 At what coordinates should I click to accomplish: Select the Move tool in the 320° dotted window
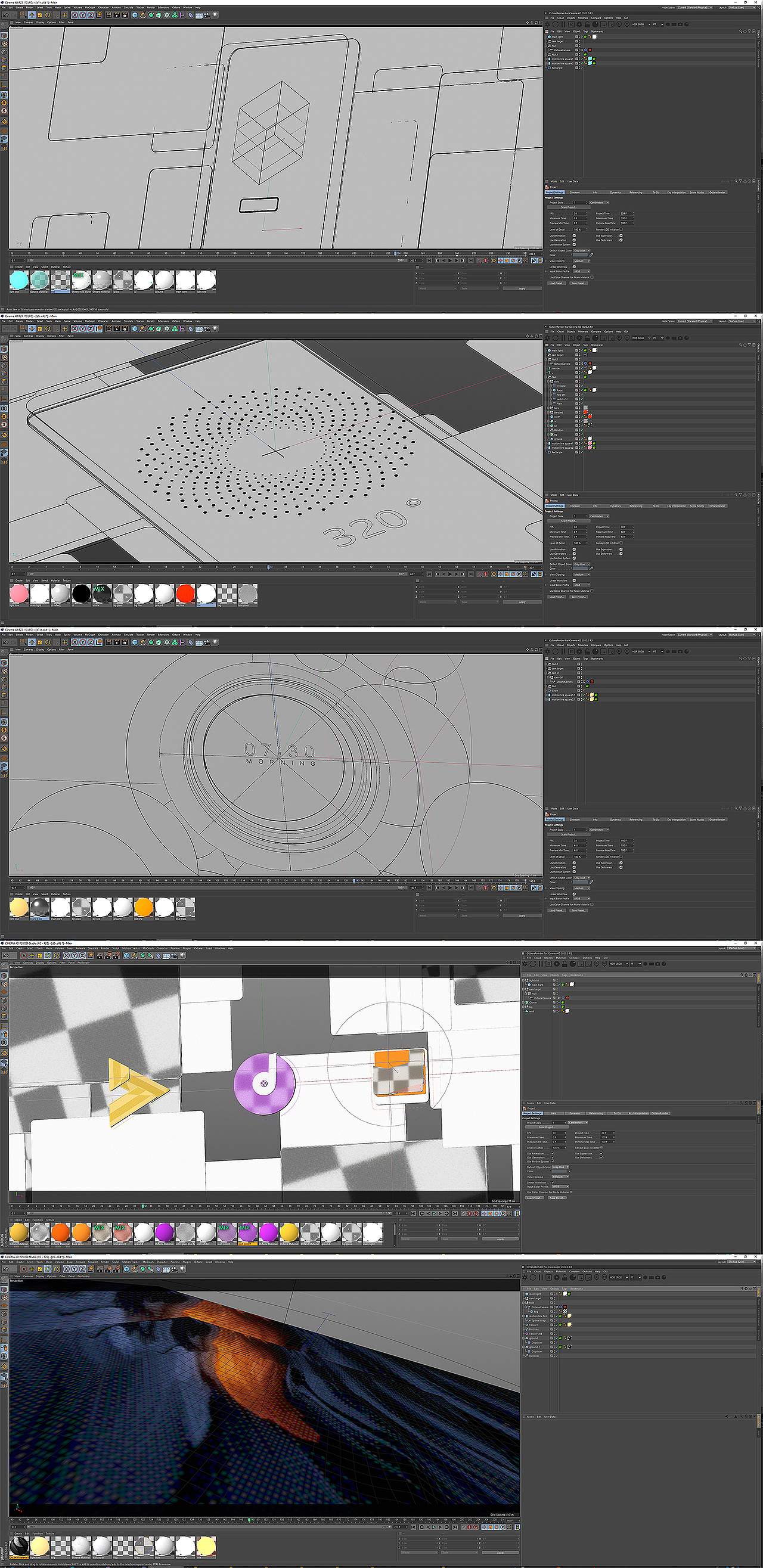point(32,329)
